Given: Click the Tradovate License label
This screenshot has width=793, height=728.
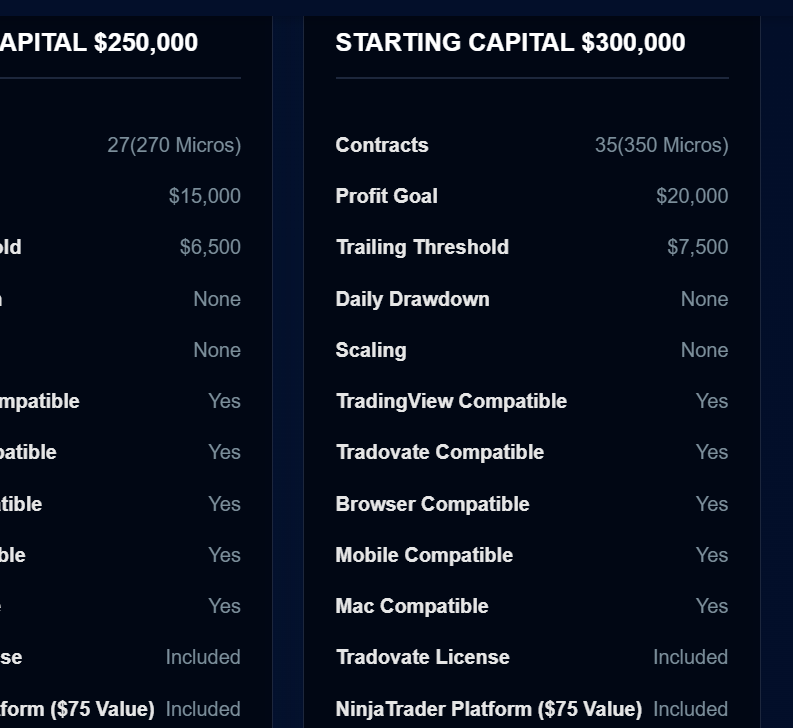Looking at the screenshot, I should [422, 657].
